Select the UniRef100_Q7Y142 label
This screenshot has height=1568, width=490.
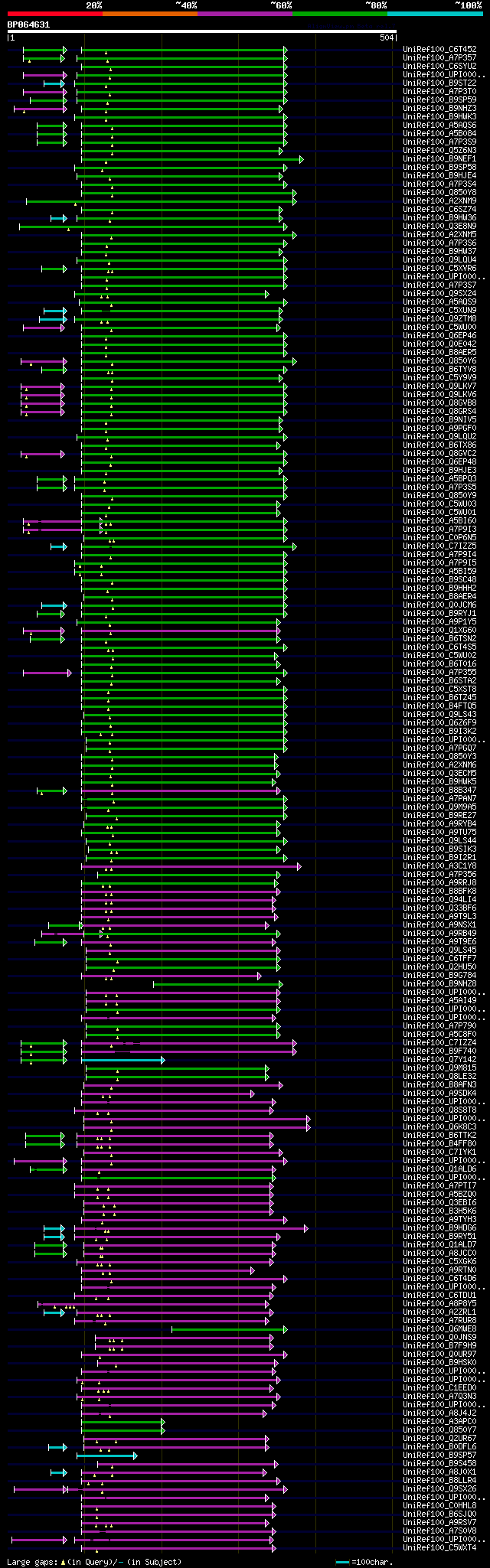439,1060
